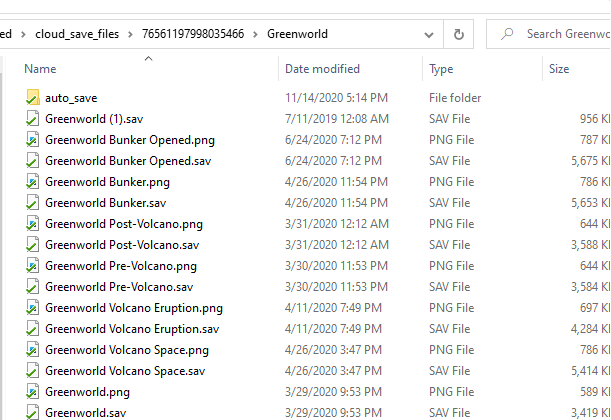Sort files by Name column
Screen dimensions: 611x420
point(40,69)
